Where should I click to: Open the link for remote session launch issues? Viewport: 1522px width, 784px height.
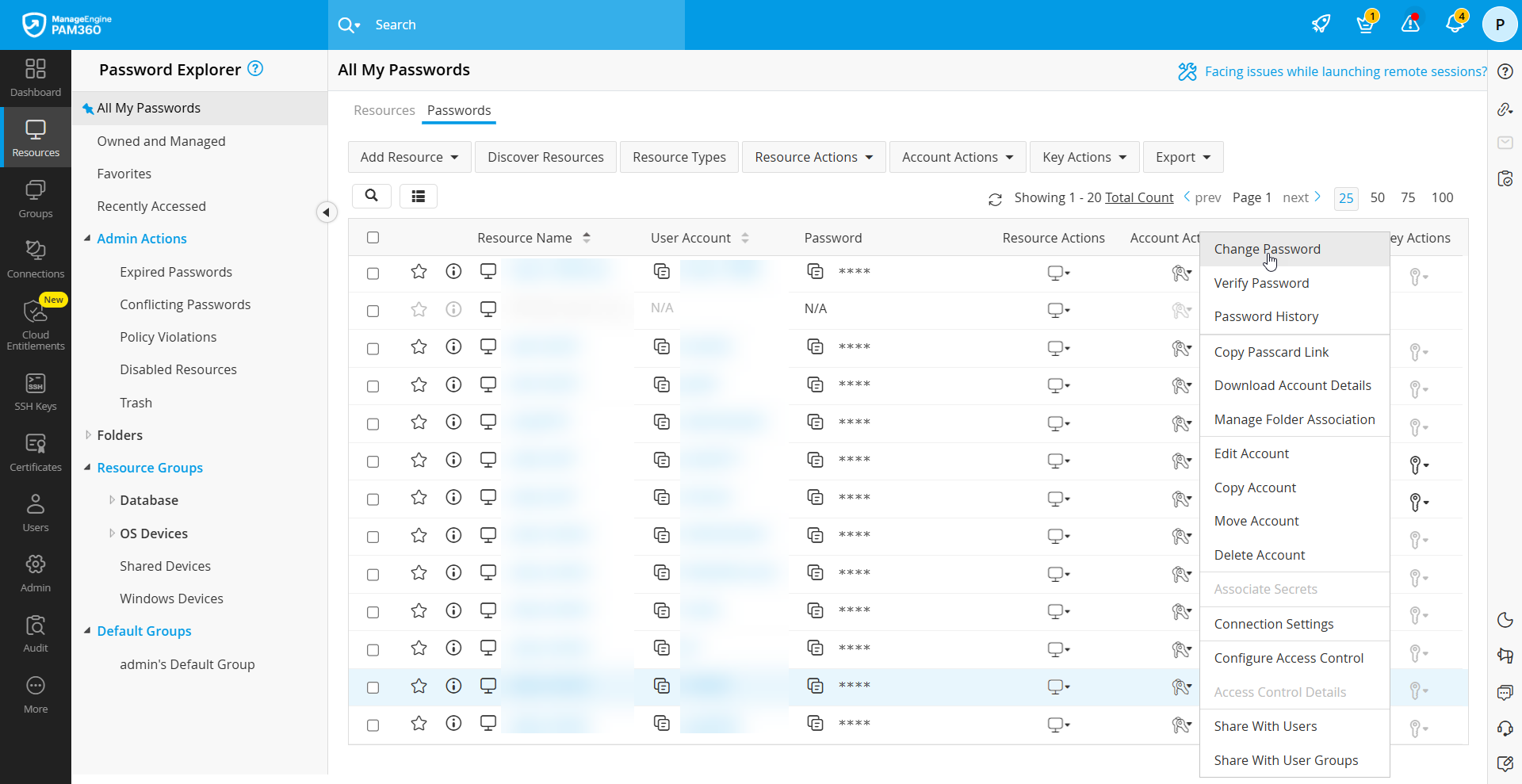point(1345,71)
